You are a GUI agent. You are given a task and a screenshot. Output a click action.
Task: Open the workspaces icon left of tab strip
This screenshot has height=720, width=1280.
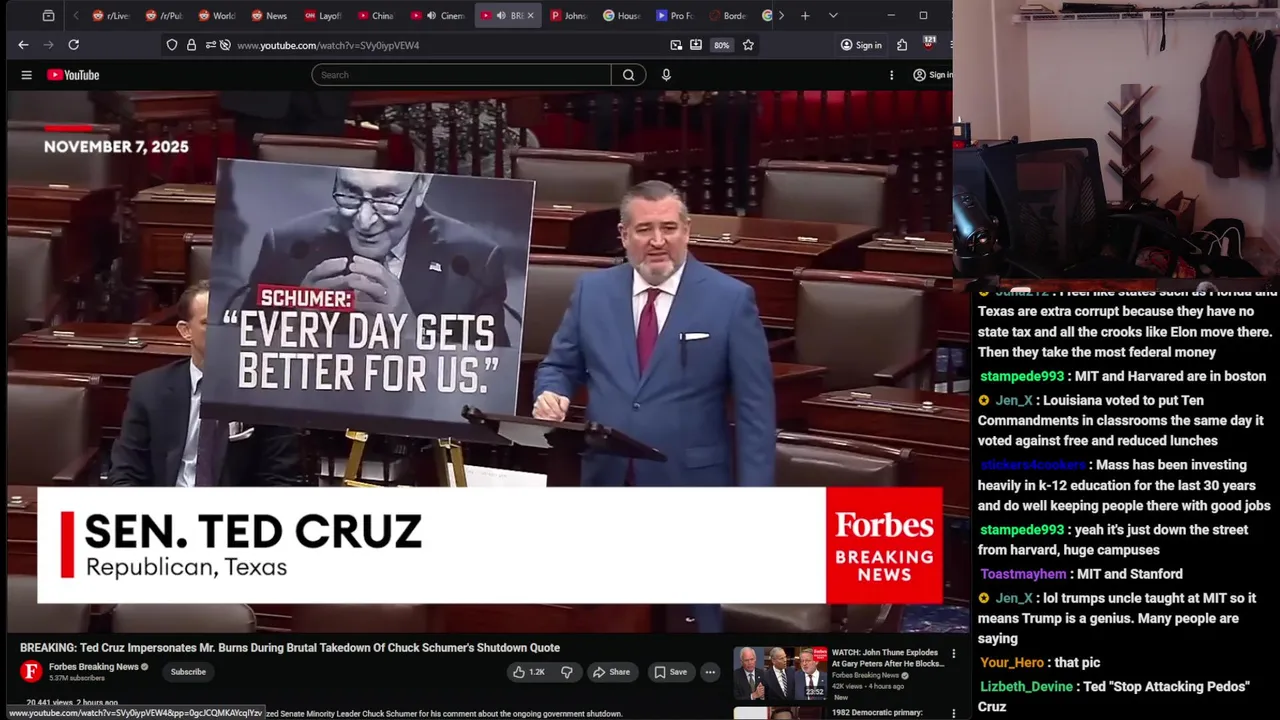48,16
